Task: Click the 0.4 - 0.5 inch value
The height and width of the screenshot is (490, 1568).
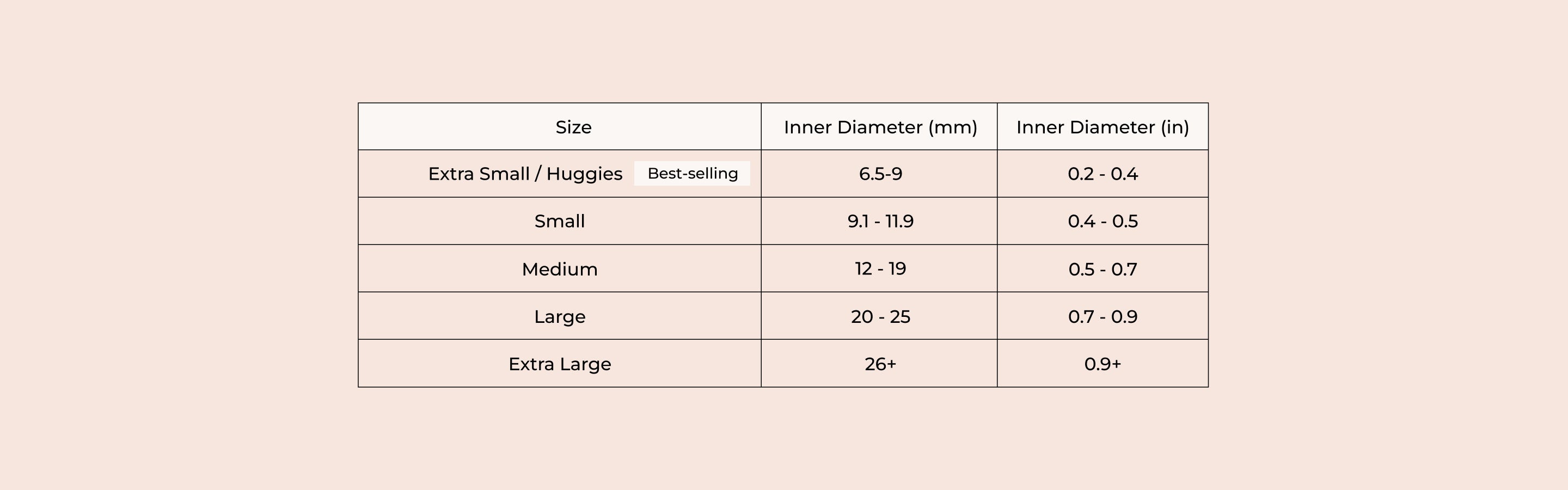Action: pos(1102,221)
